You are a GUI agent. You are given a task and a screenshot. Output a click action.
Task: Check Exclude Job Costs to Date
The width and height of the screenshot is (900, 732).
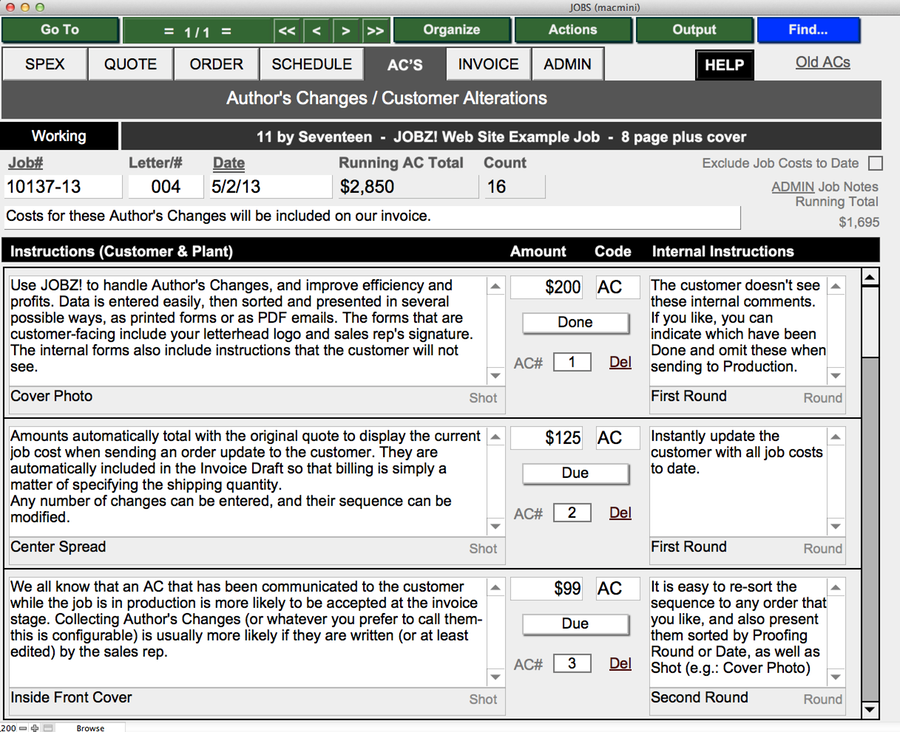click(x=875, y=163)
